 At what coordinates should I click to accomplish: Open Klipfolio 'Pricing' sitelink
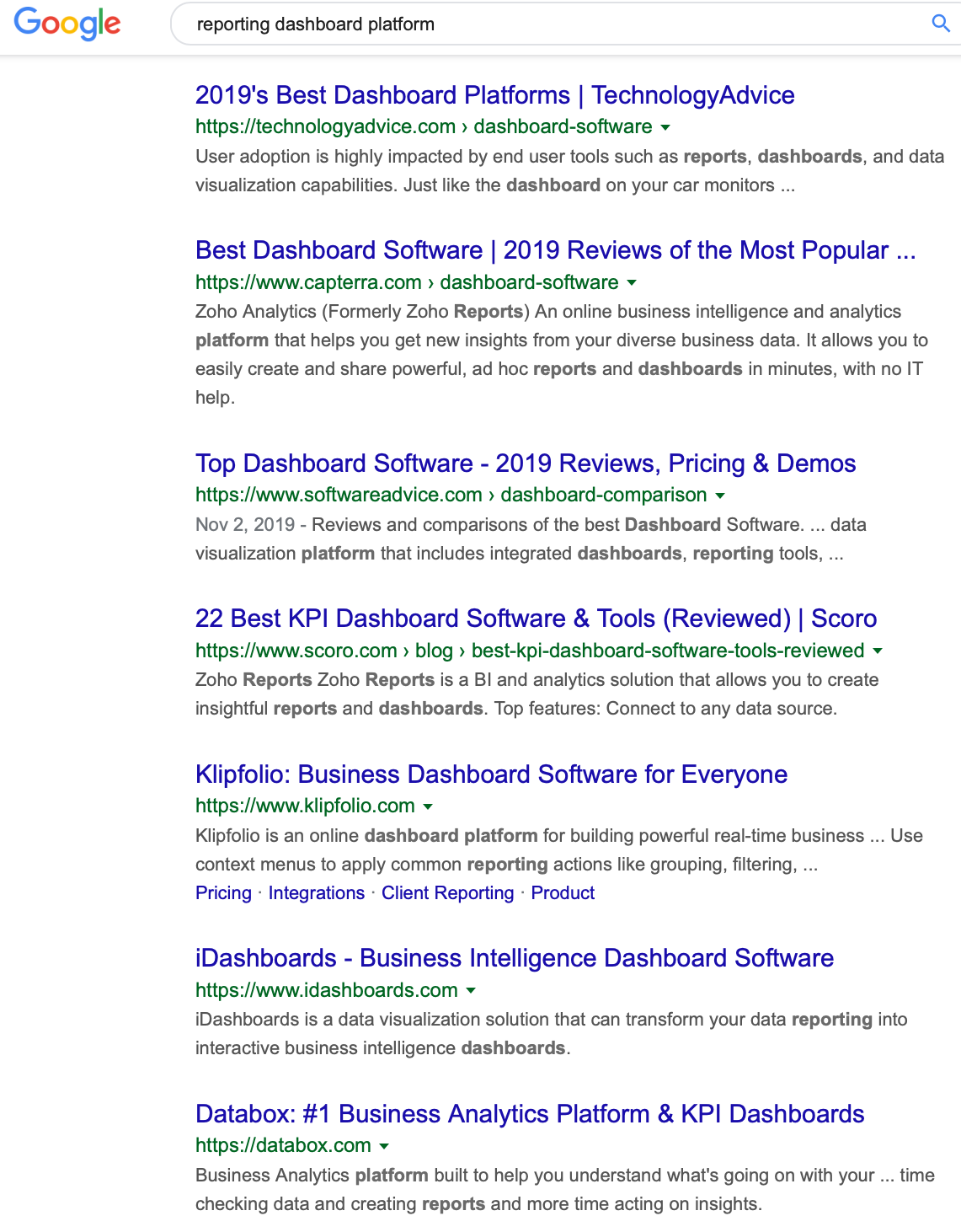[x=223, y=893]
